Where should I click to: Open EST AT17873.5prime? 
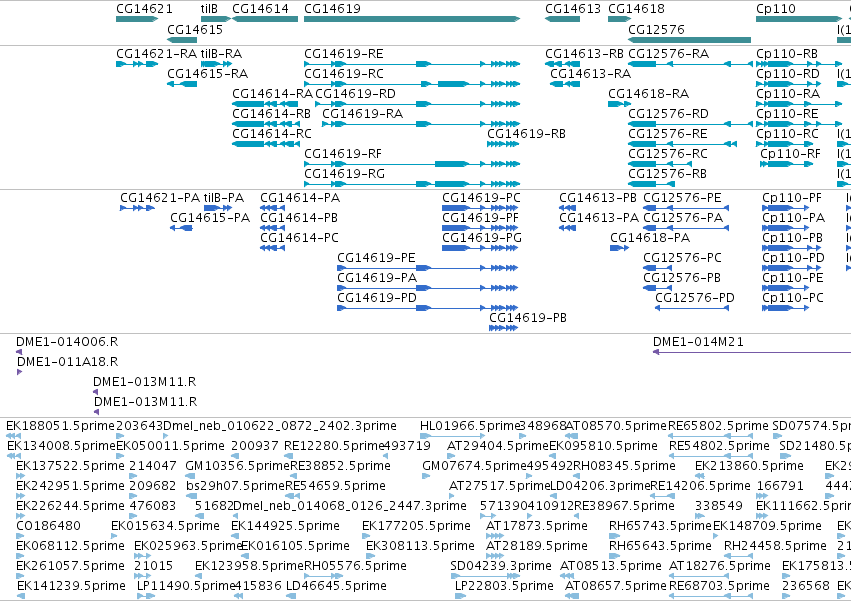537,527
